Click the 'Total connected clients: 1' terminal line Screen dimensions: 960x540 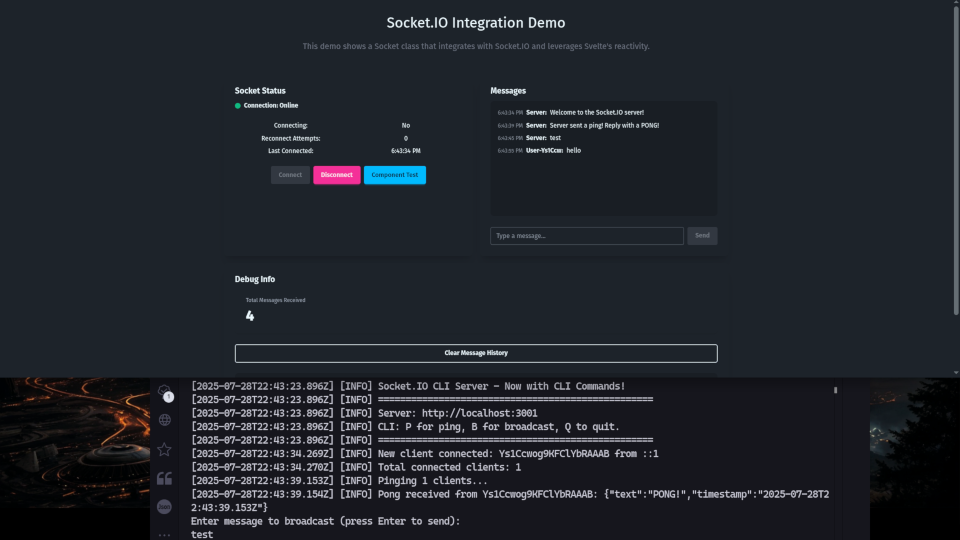pyautogui.click(x=356, y=467)
